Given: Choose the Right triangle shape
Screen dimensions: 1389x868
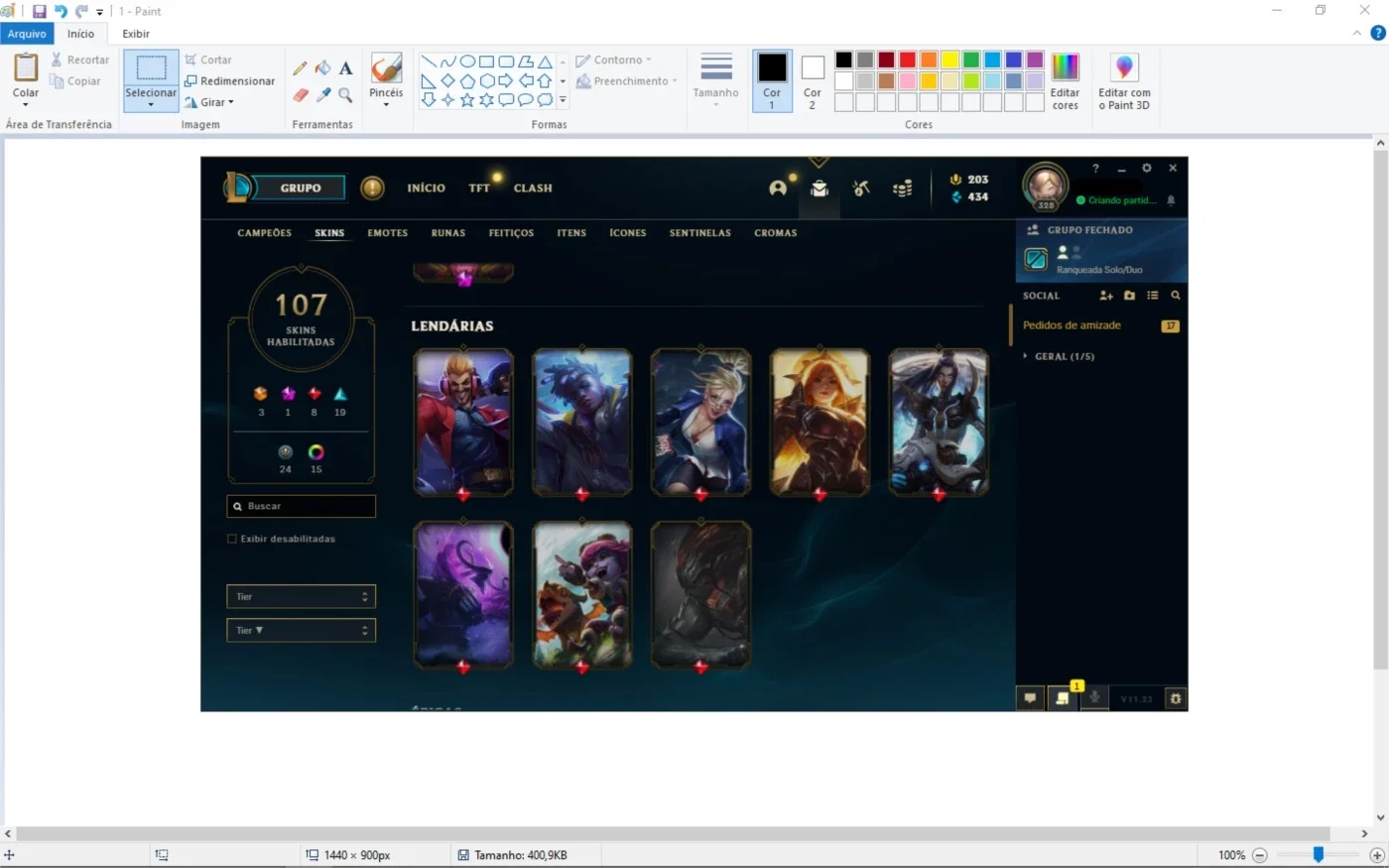Looking at the screenshot, I should 429,80.
